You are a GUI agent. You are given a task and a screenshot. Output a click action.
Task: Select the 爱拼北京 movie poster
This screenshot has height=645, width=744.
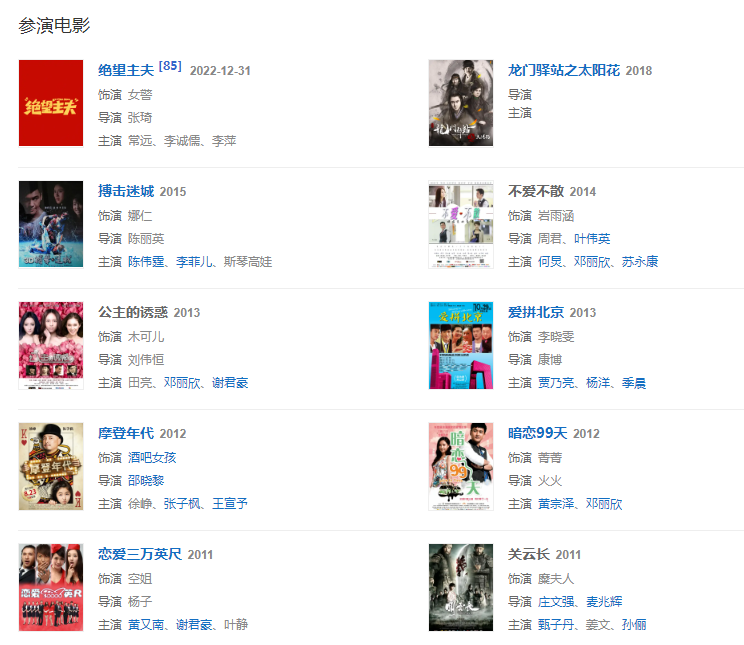pos(461,345)
